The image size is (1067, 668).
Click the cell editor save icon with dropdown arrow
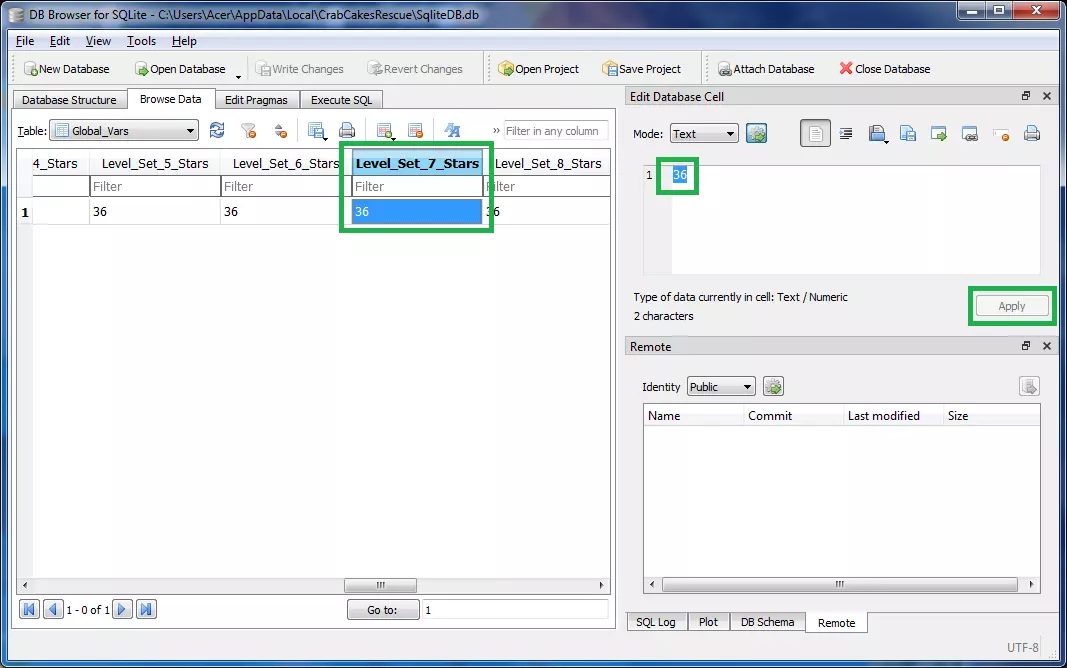878,133
